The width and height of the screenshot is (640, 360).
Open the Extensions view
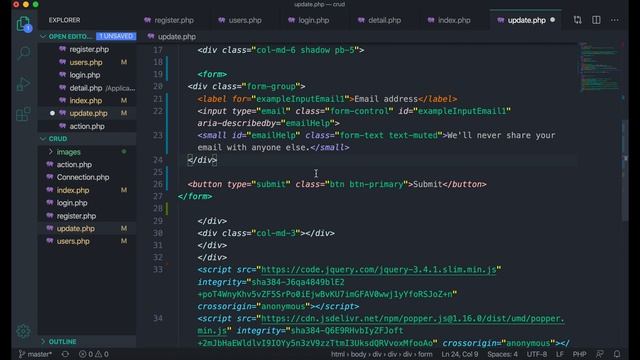pyautogui.click(x=24, y=114)
